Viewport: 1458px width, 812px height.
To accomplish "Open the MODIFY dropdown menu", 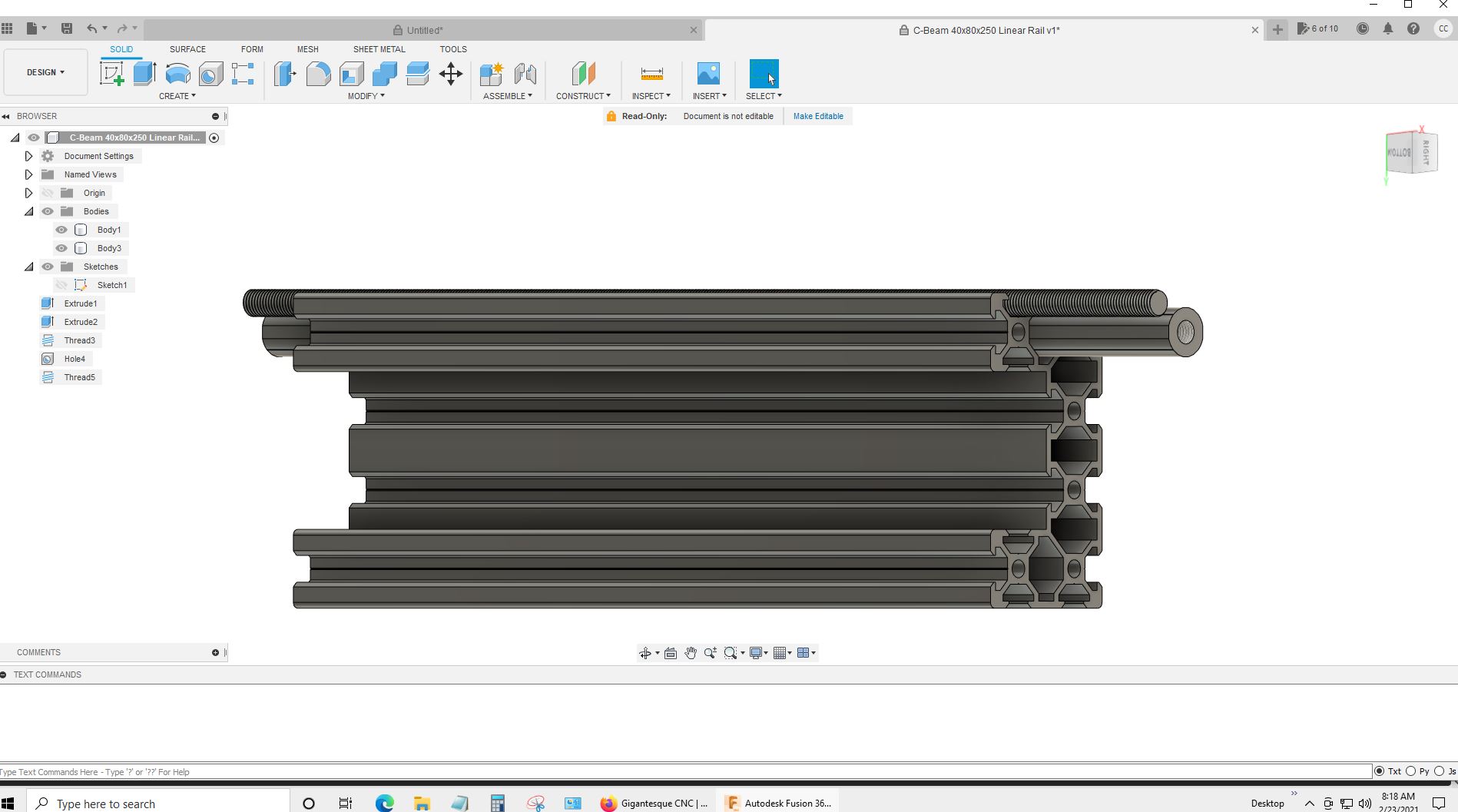I will (366, 96).
